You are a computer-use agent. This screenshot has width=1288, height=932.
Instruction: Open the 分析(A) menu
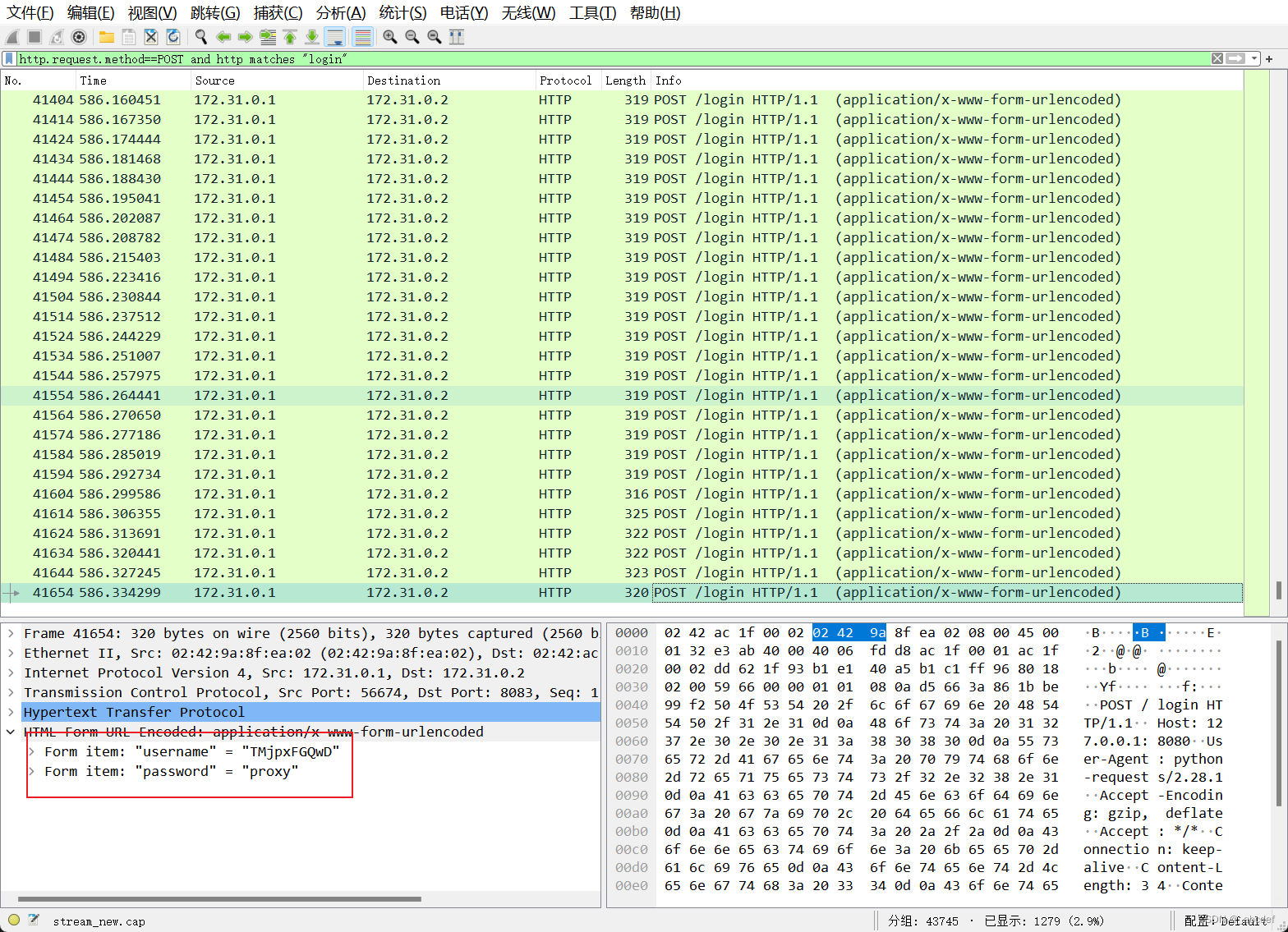(x=341, y=12)
